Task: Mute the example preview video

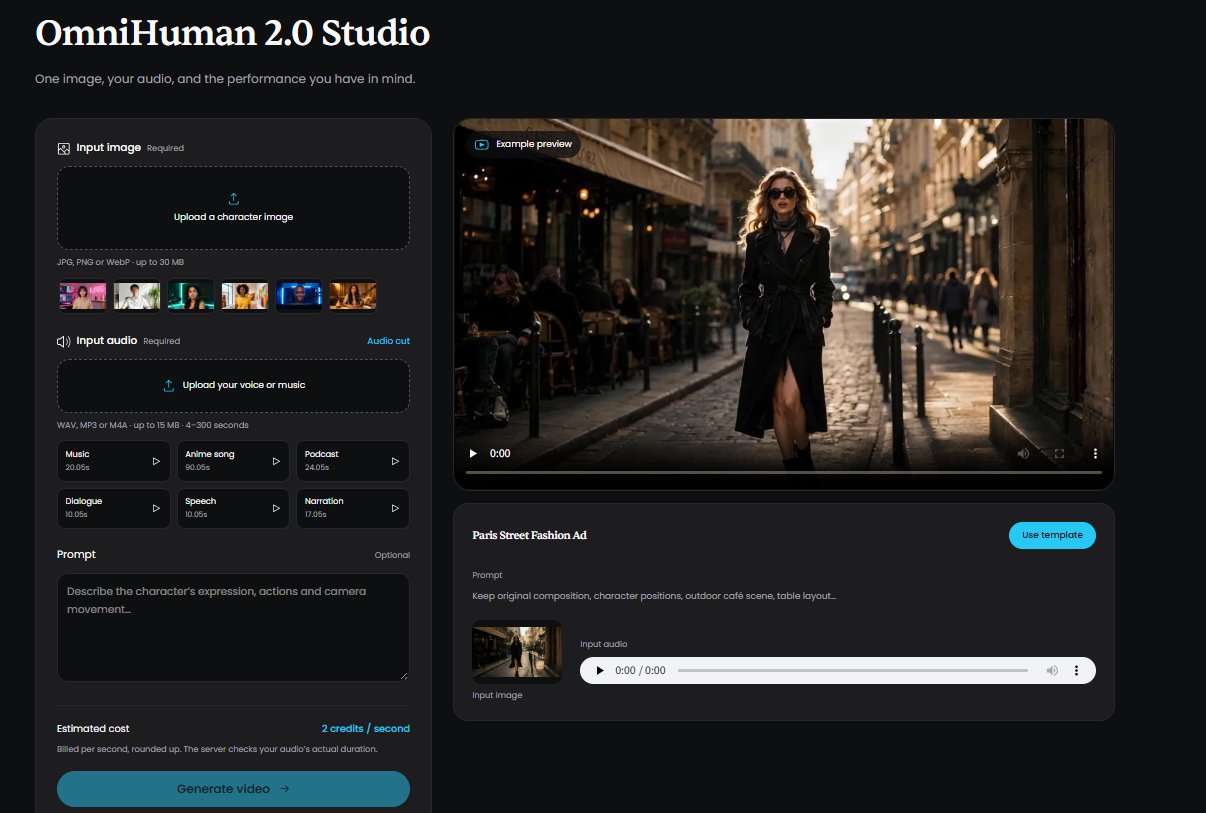Action: pos(1023,453)
